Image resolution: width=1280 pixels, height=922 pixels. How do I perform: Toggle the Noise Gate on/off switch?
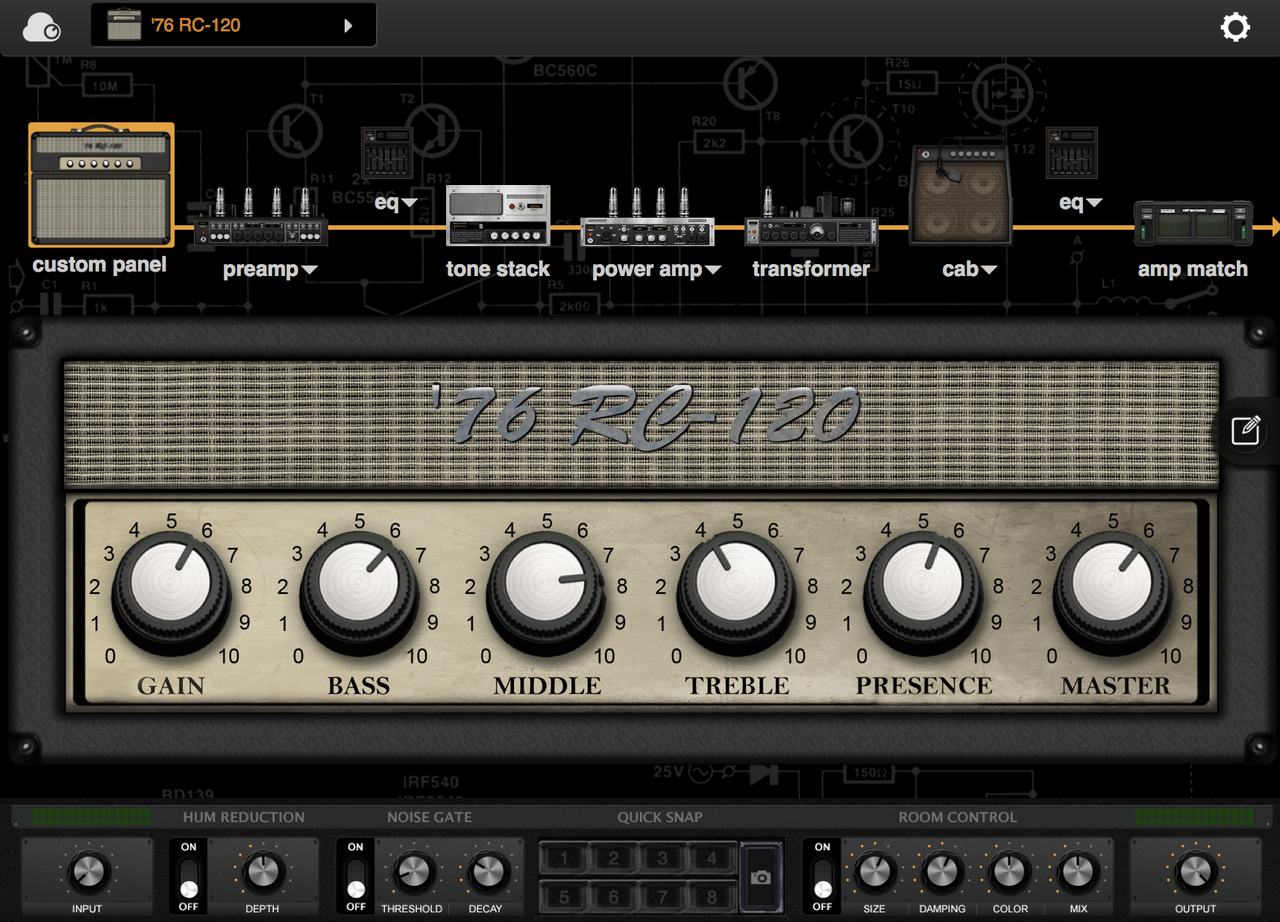click(355, 877)
